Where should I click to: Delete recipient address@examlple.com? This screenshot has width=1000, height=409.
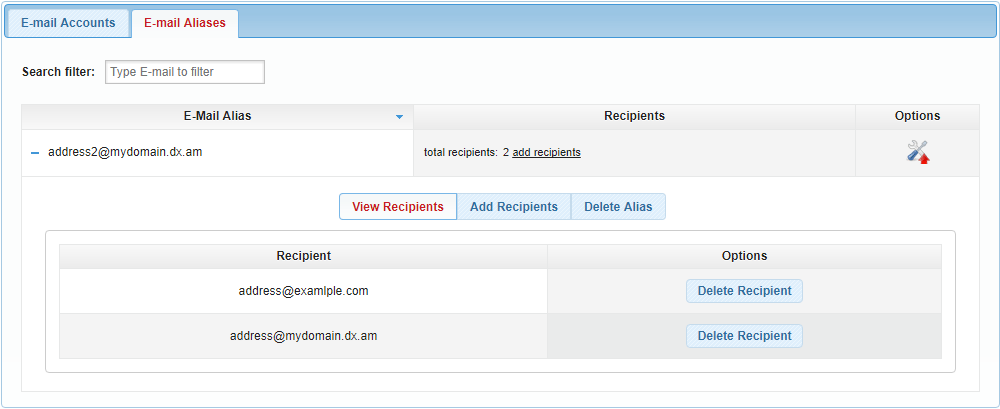point(744,291)
